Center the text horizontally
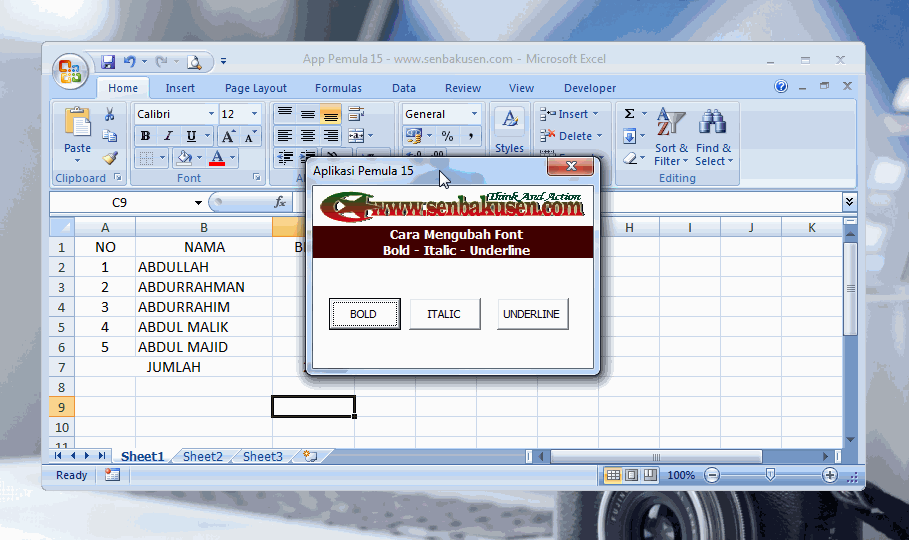 307,136
